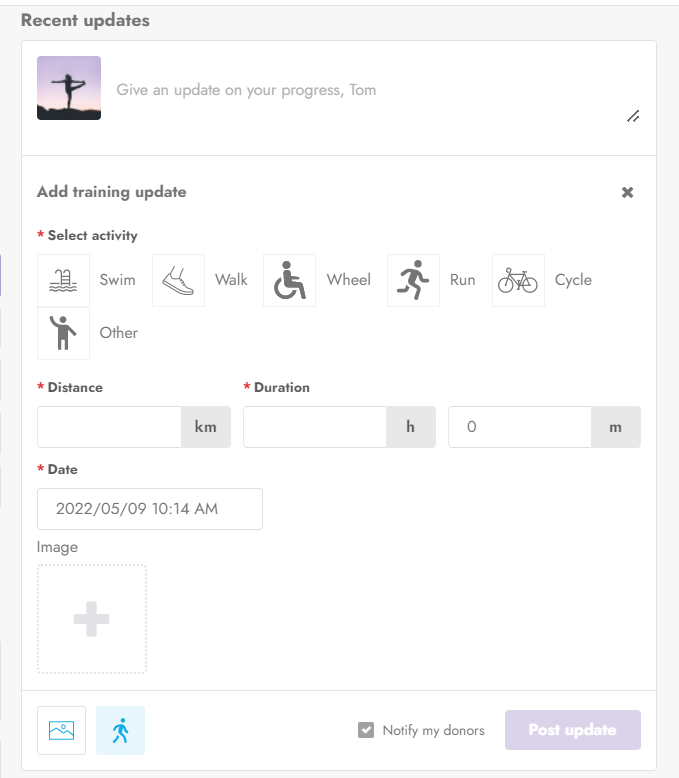
Task: Click the add Image plus box
Action: click(92, 619)
